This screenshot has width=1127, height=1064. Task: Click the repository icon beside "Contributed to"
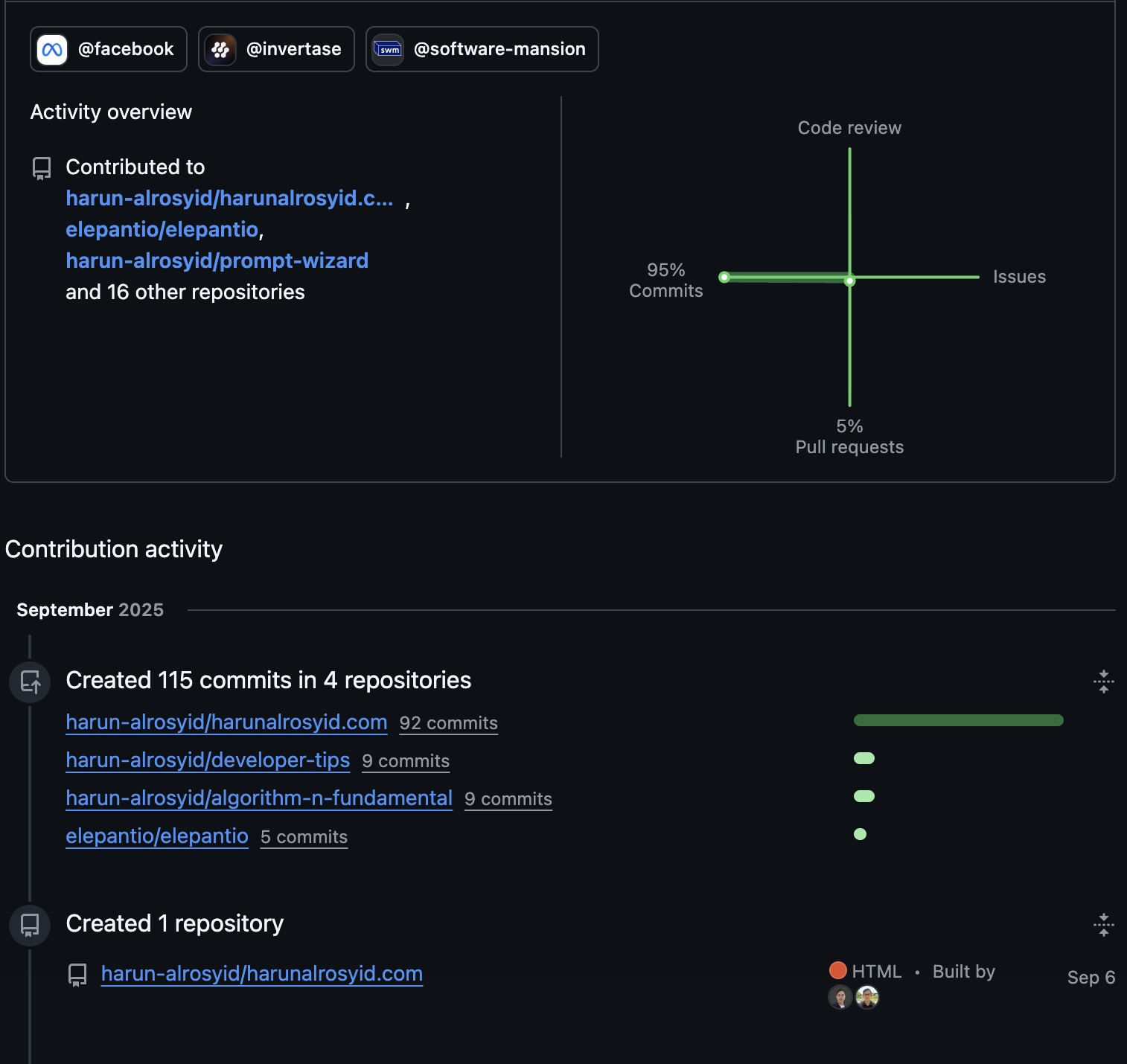tap(40, 169)
